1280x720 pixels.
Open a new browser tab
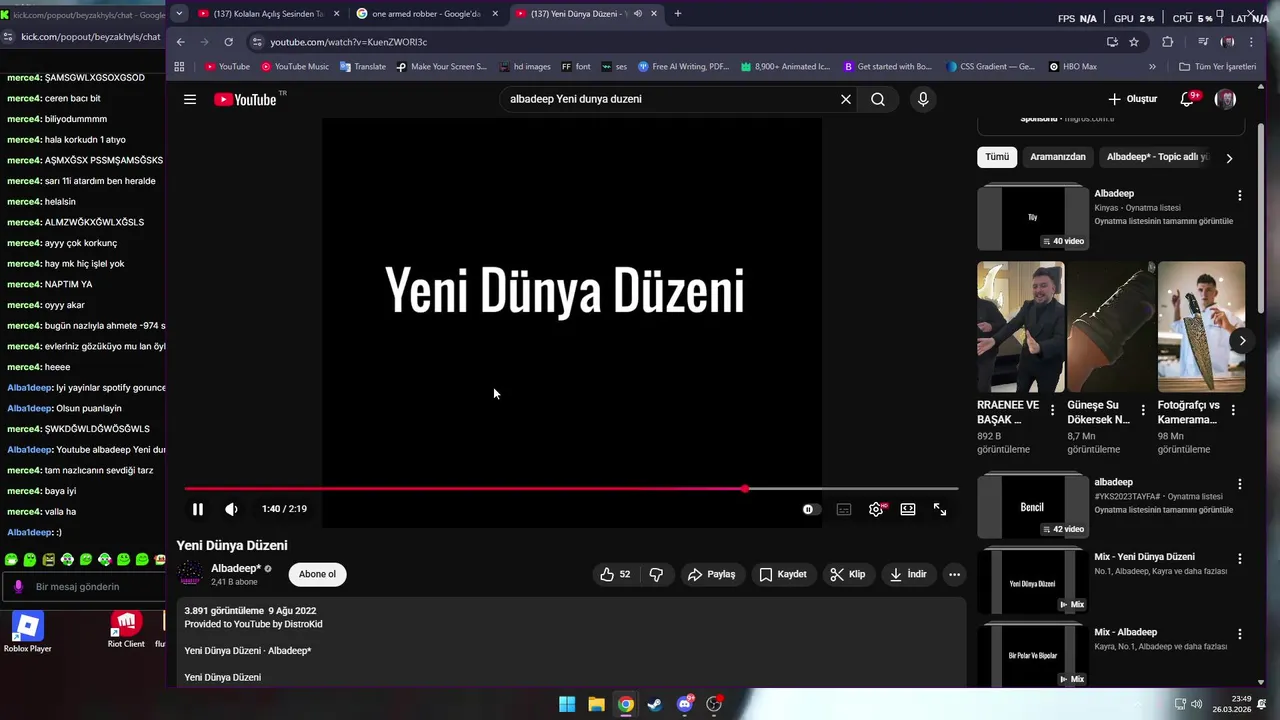tap(678, 14)
